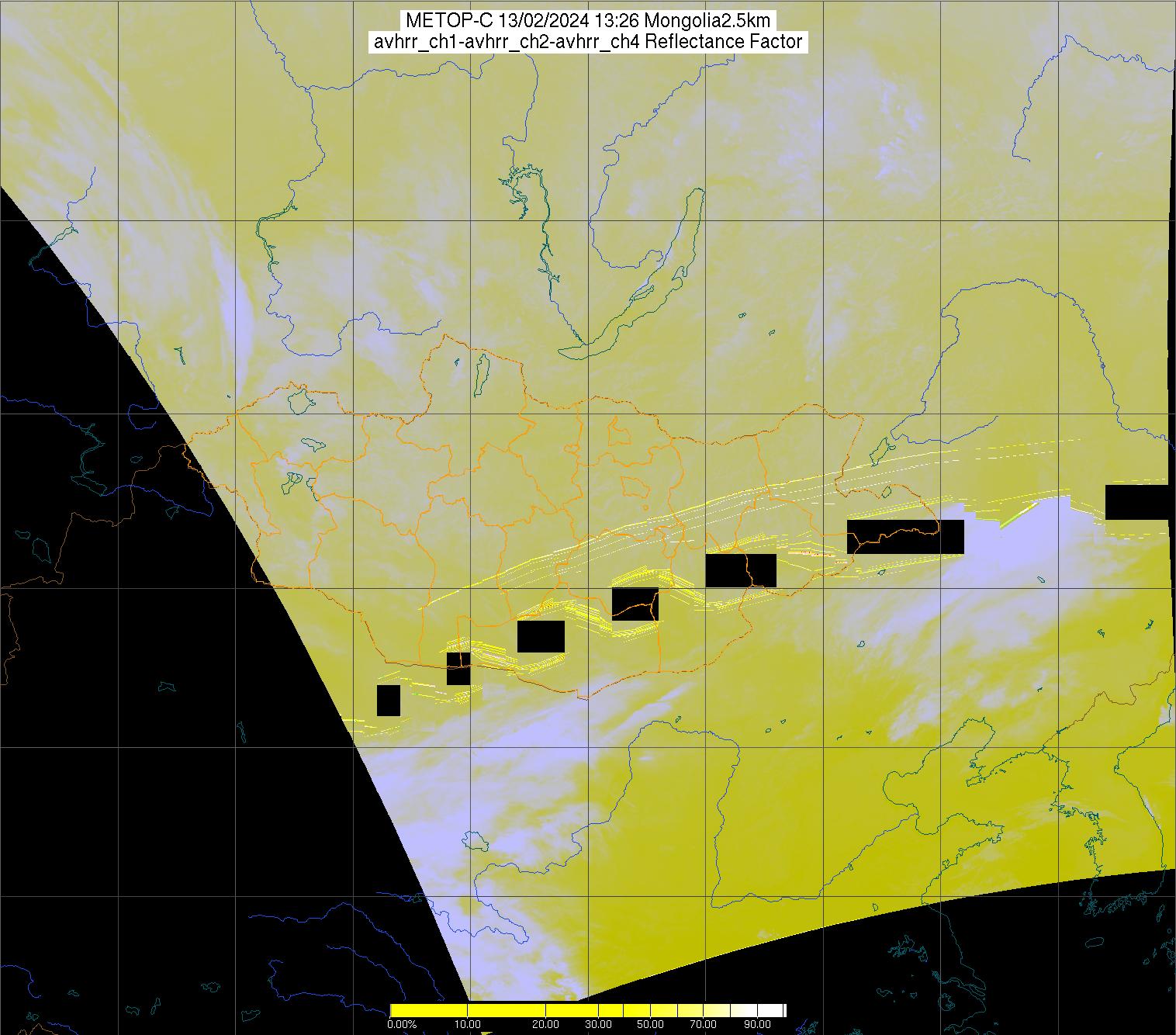The image size is (1176, 1035).
Task: Click the '90.00' colorbar label
Action: (757, 1024)
